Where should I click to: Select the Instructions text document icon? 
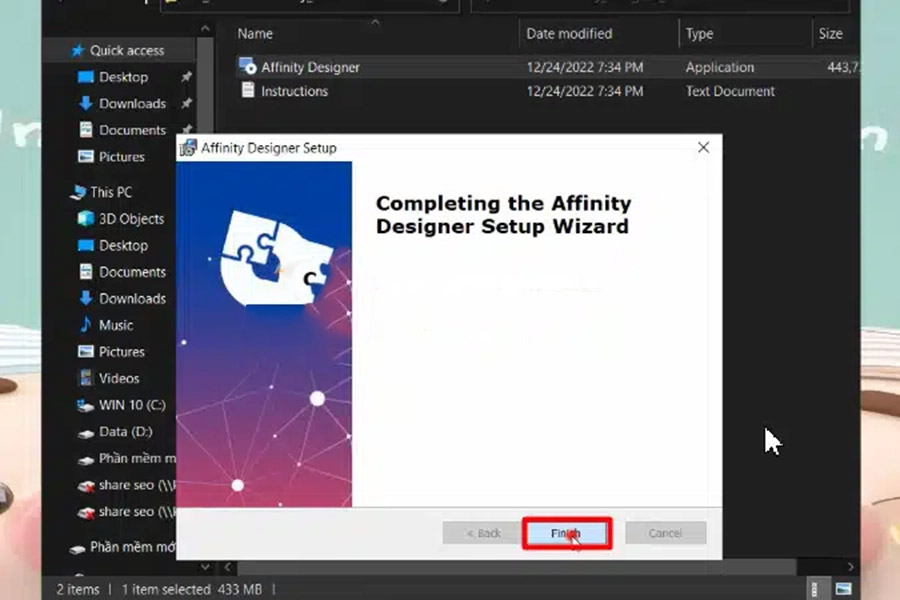point(248,90)
